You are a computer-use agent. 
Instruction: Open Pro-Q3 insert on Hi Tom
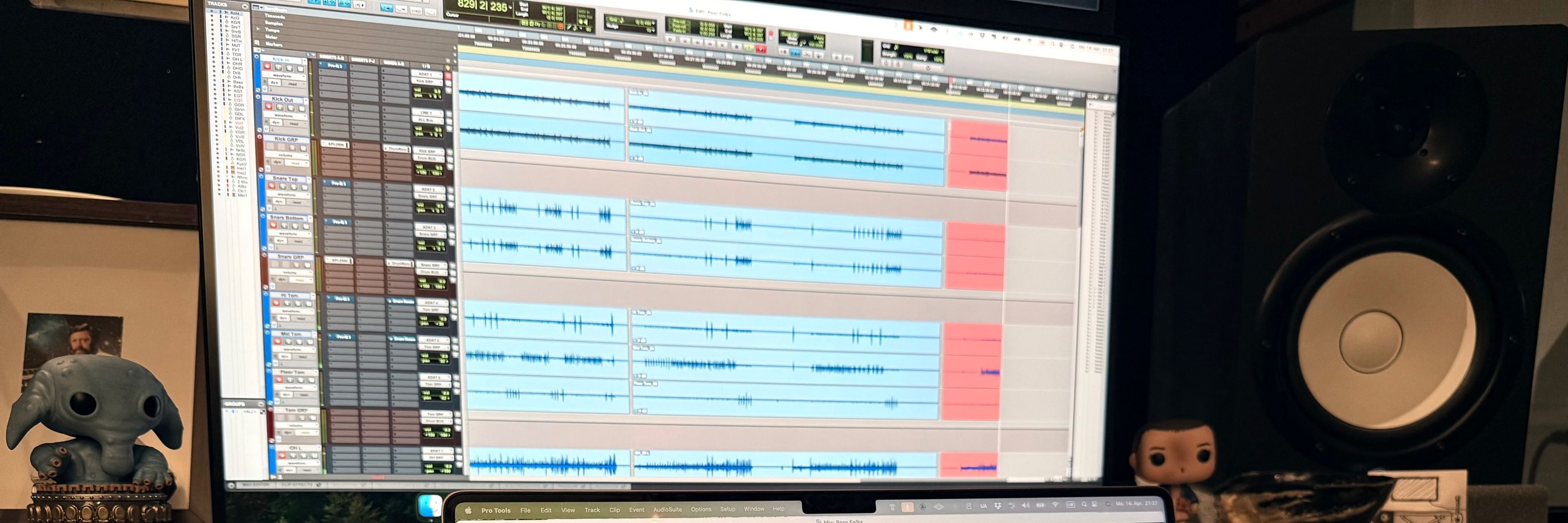pyautogui.click(x=341, y=300)
